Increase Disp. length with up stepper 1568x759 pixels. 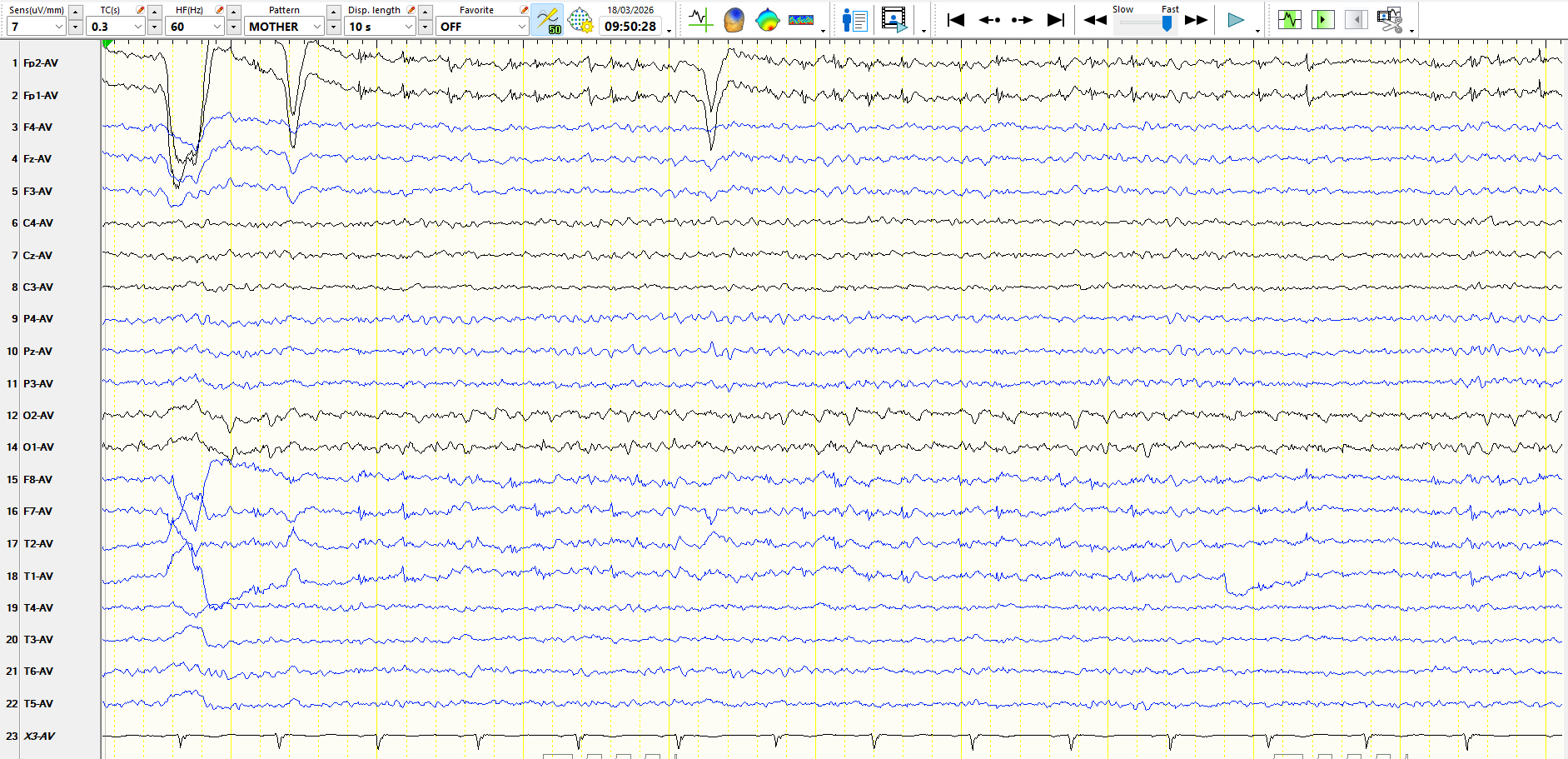tap(425, 11)
